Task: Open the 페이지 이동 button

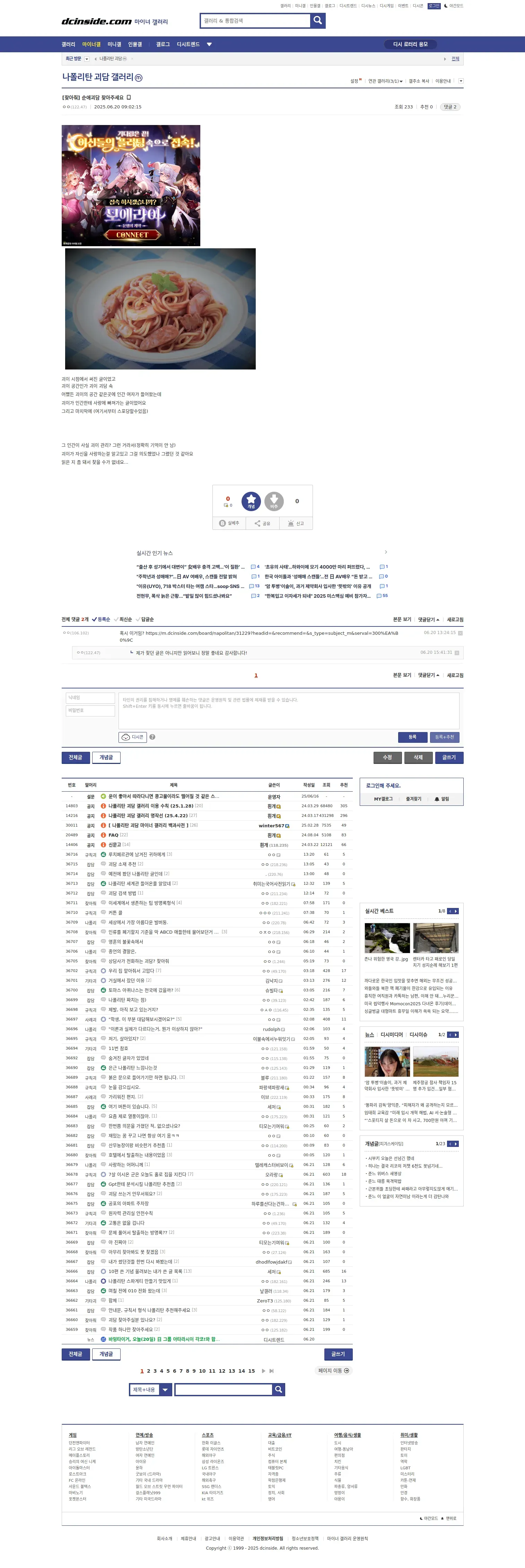Action: point(334,1371)
